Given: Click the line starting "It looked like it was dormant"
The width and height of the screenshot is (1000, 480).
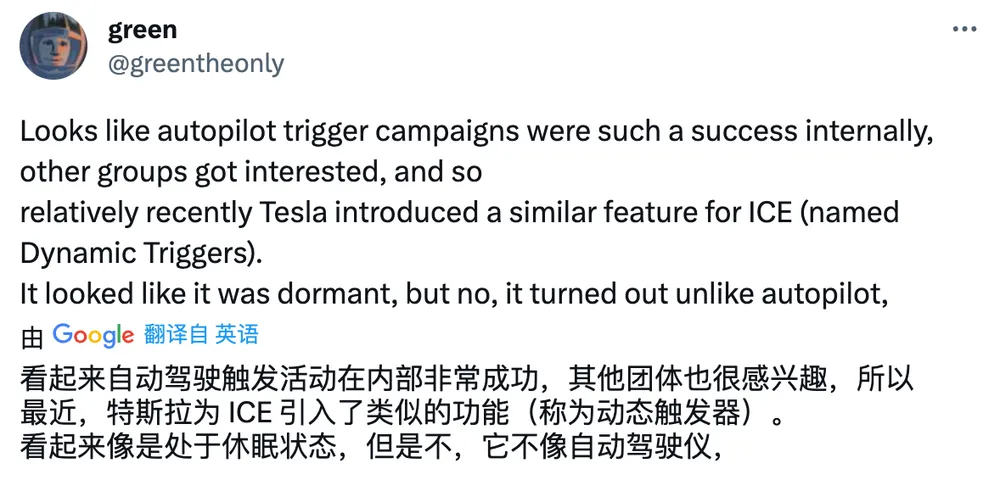Looking at the screenshot, I should 455,295.
